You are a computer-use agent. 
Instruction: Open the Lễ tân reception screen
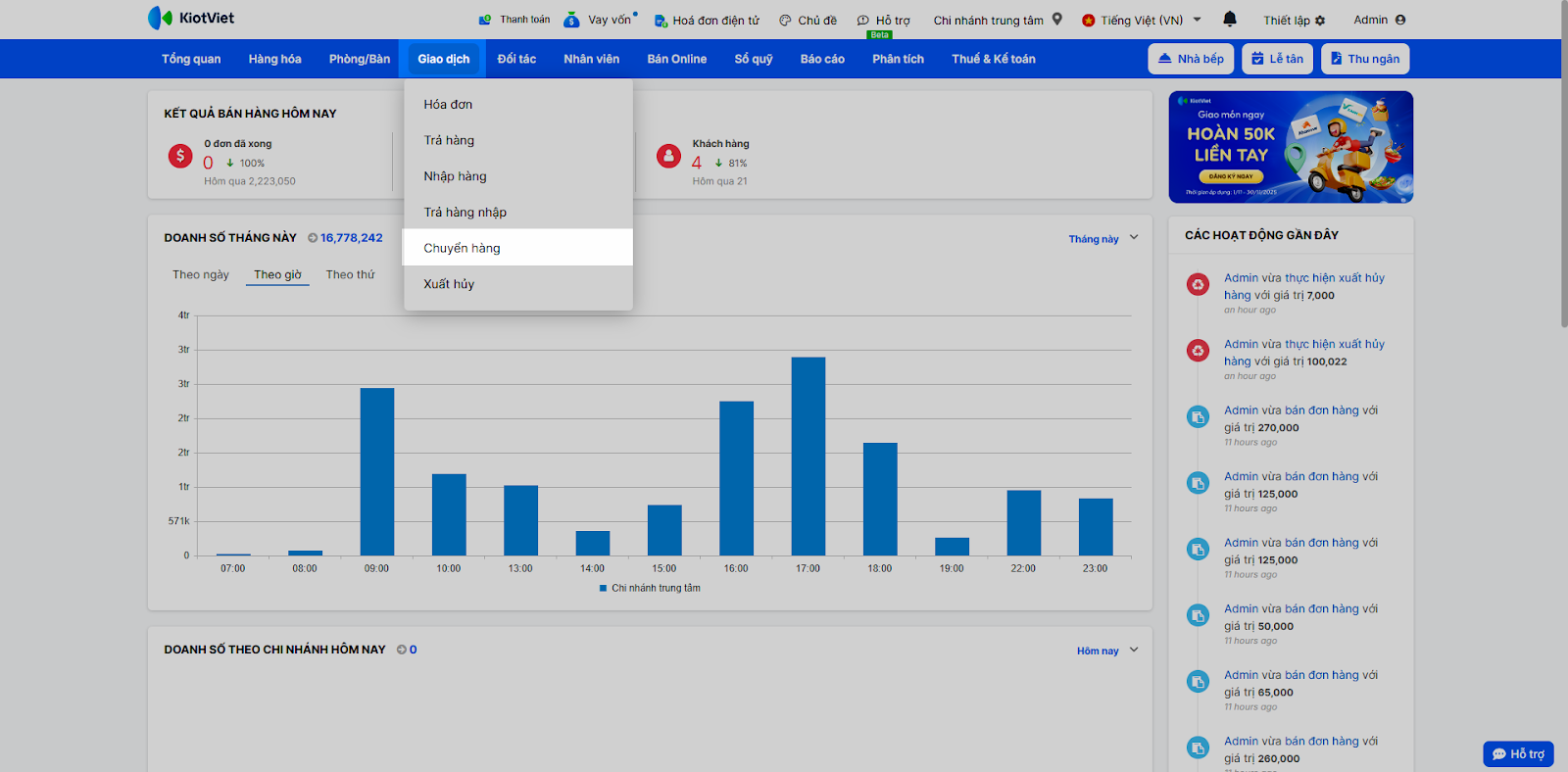pyautogui.click(x=1277, y=59)
